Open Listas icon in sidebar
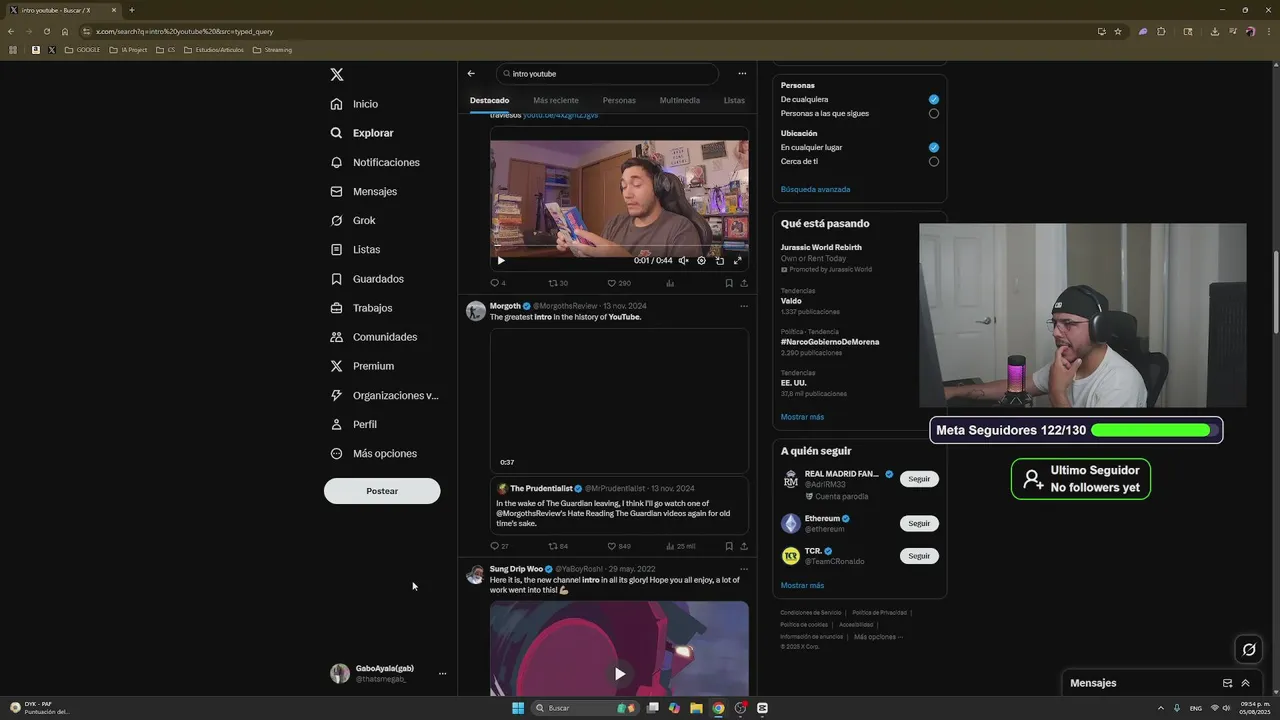The height and width of the screenshot is (720, 1280). coord(337,249)
